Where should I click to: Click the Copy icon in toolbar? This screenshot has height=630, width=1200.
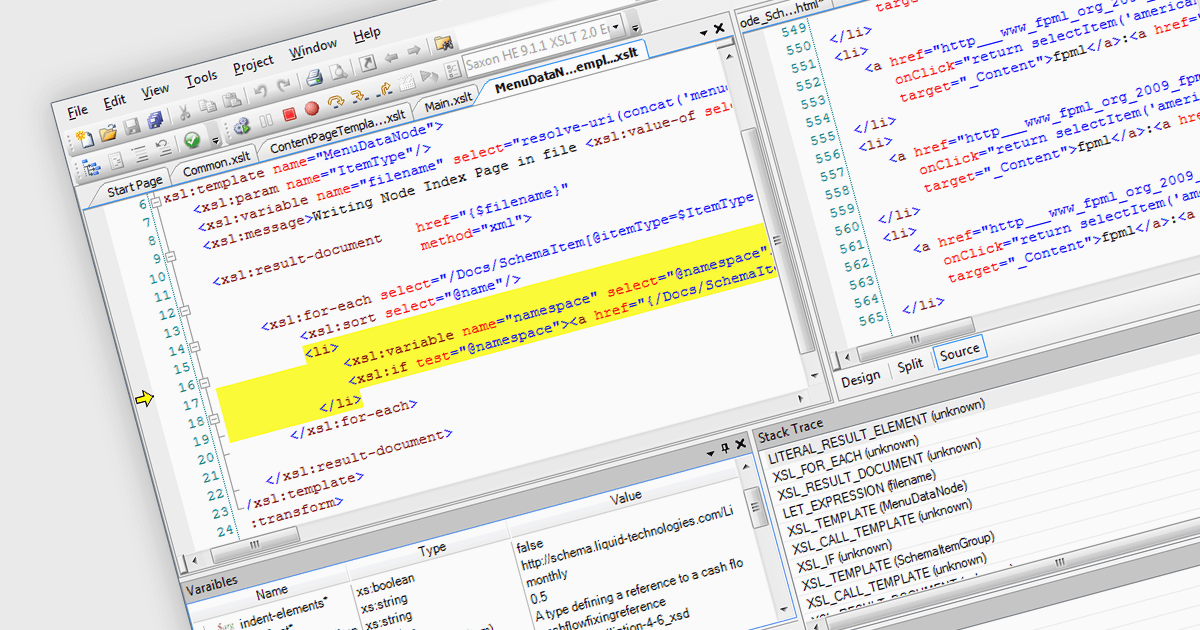[208, 105]
